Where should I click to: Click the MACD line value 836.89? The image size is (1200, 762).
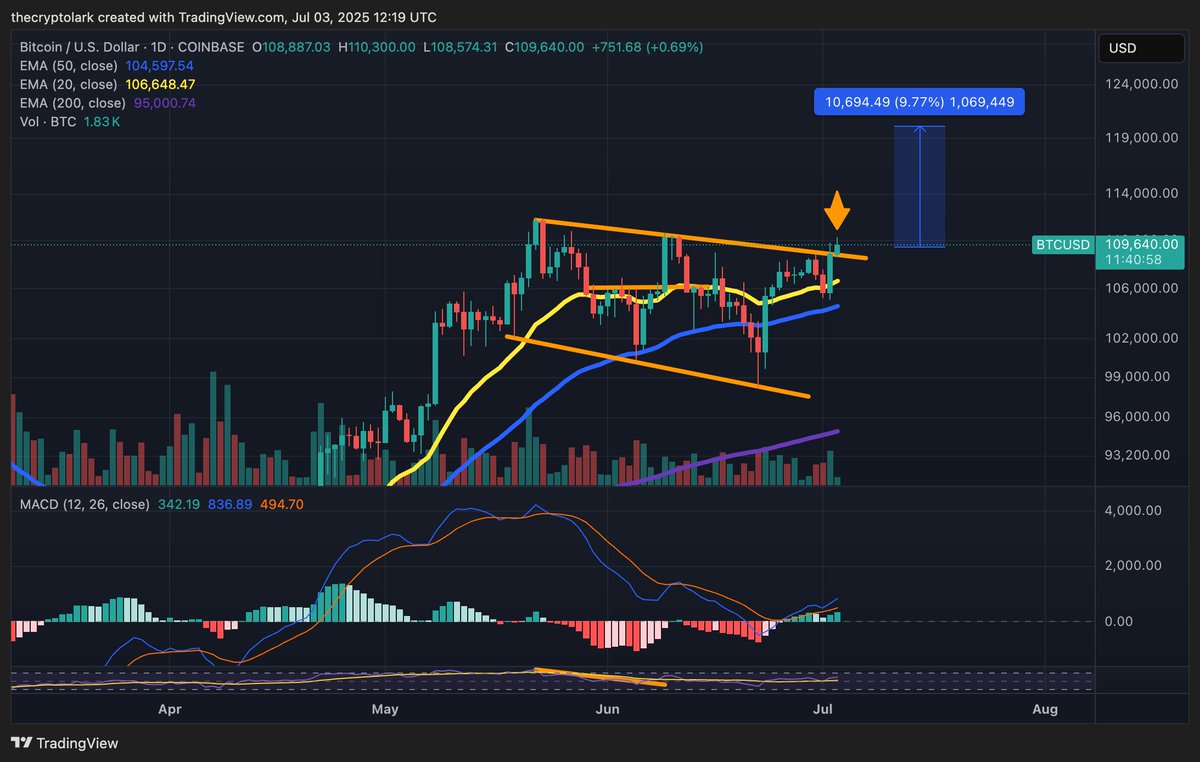(x=232, y=504)
